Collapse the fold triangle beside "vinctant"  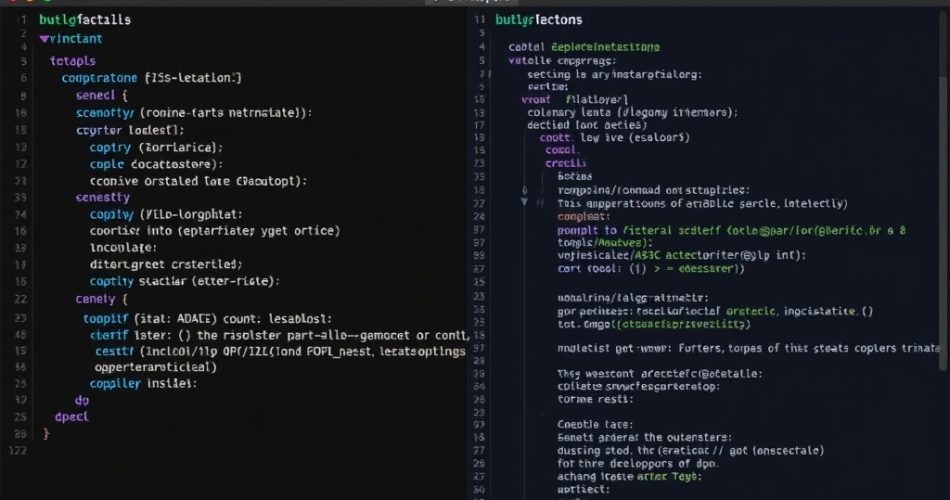[x=44, y=39]
